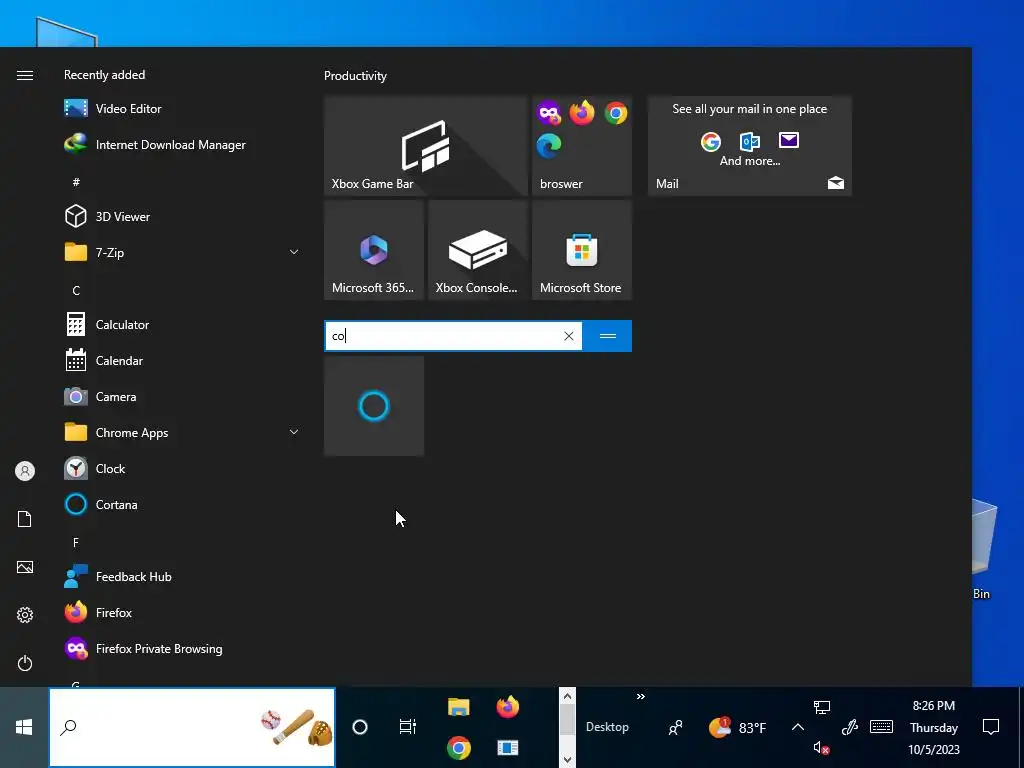1024x768 pixels.
Task: Open the Action Center notifications
Action: 991,727
